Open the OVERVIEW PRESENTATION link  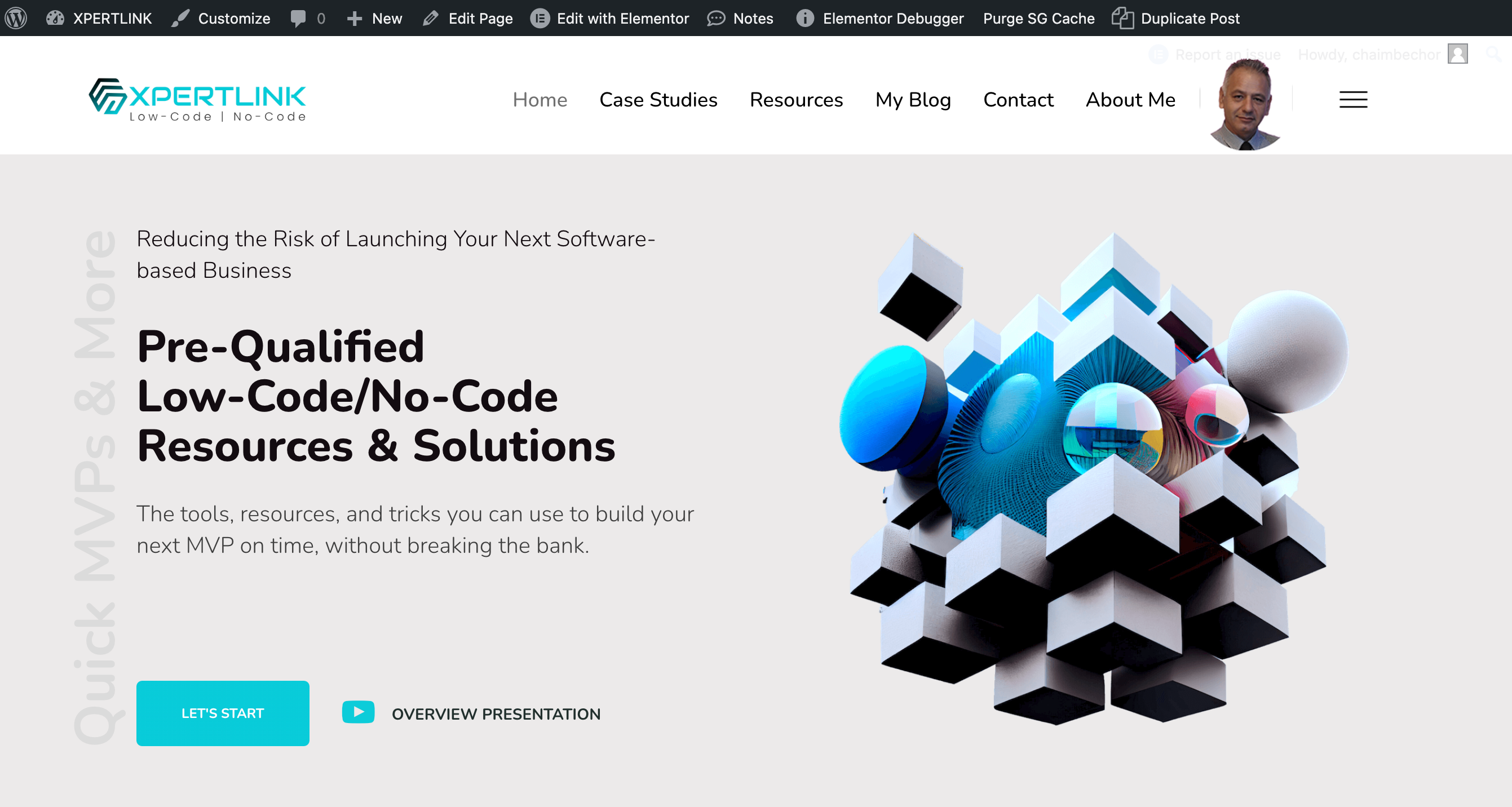tap(496, 713)
